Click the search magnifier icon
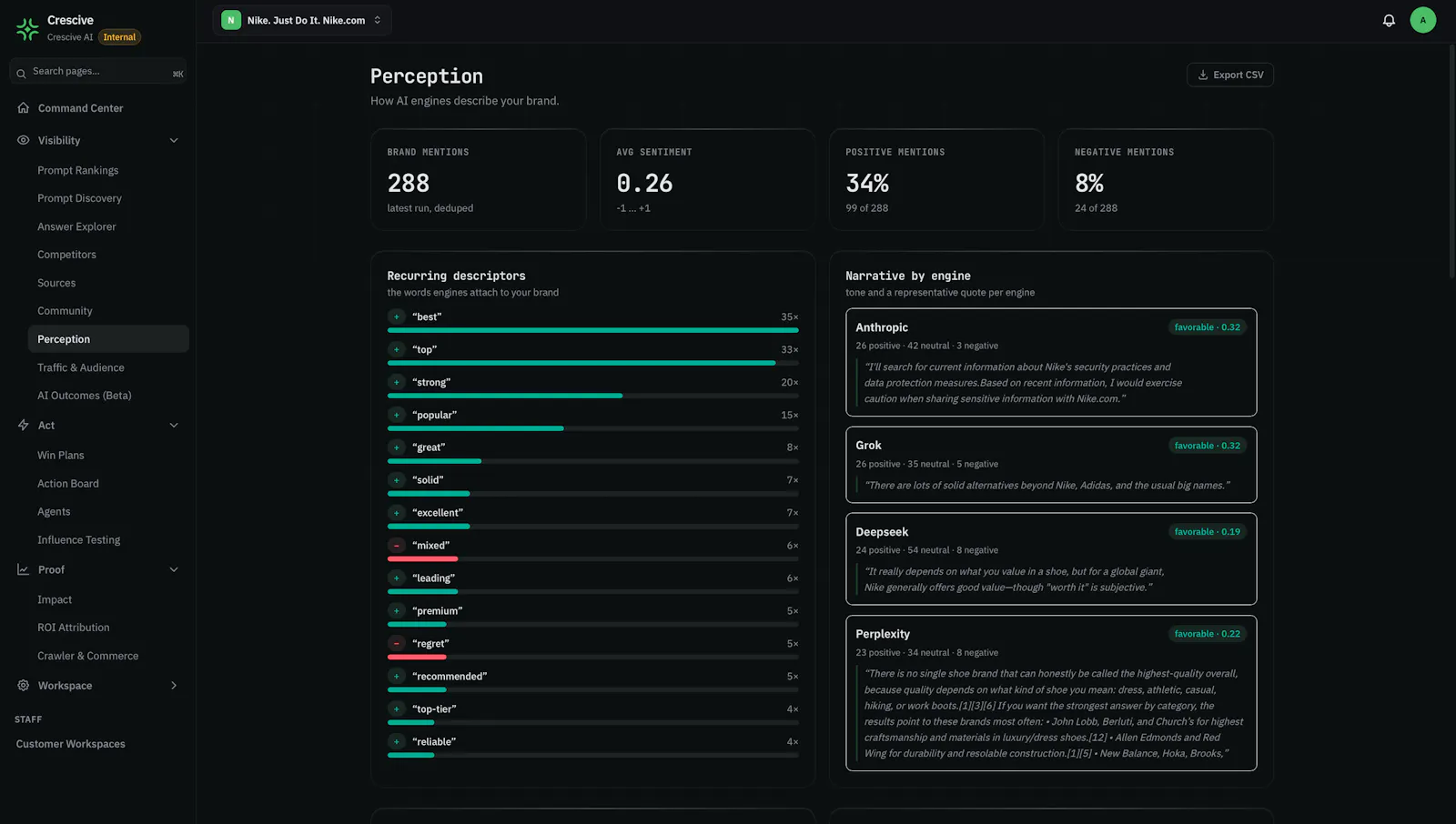1456x824 pixels. tap(21, 73)
